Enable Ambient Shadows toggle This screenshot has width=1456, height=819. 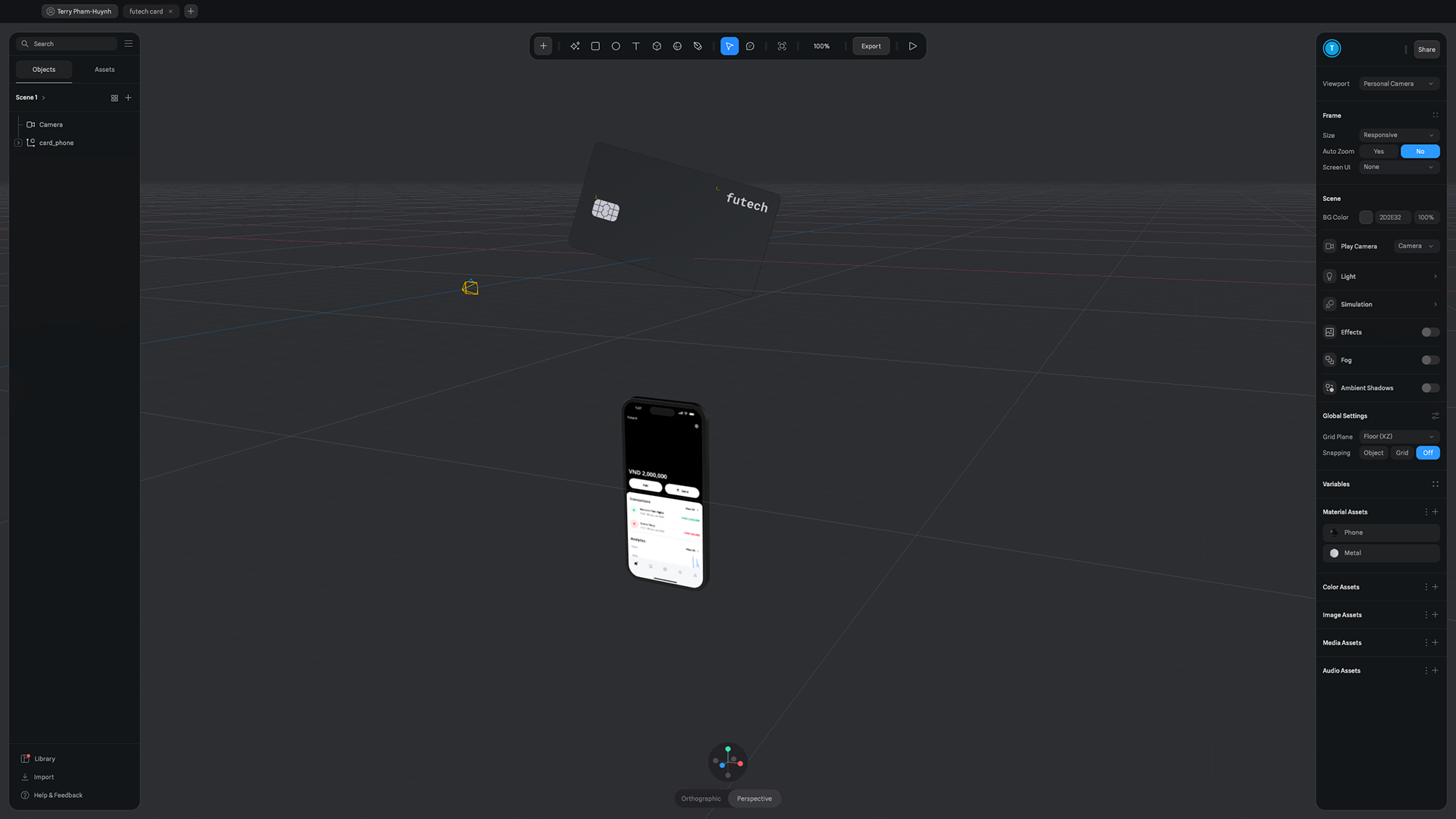1429,388
